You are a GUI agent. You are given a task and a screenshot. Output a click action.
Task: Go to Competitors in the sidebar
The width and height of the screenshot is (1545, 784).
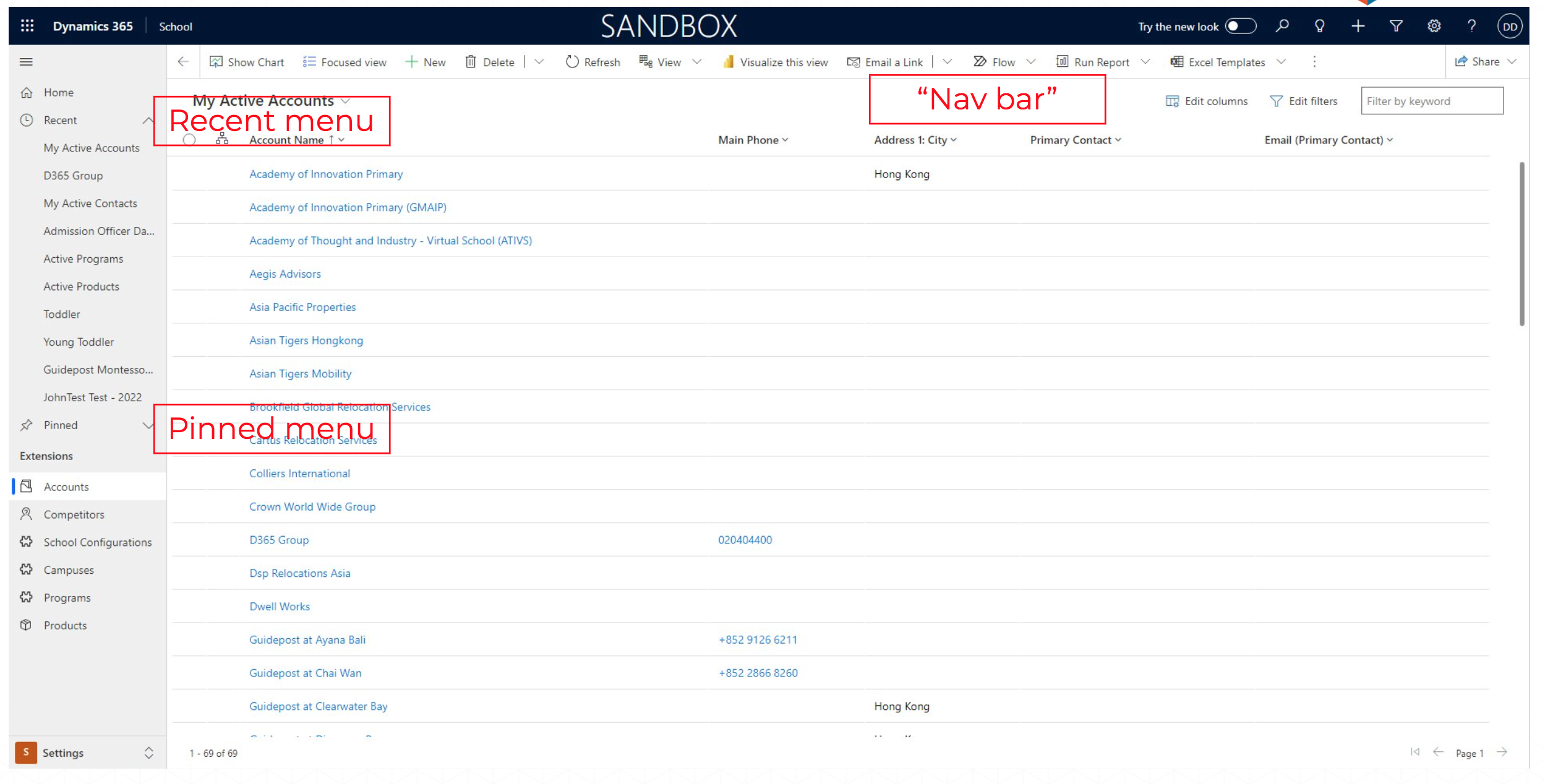[x=74, y=514]
